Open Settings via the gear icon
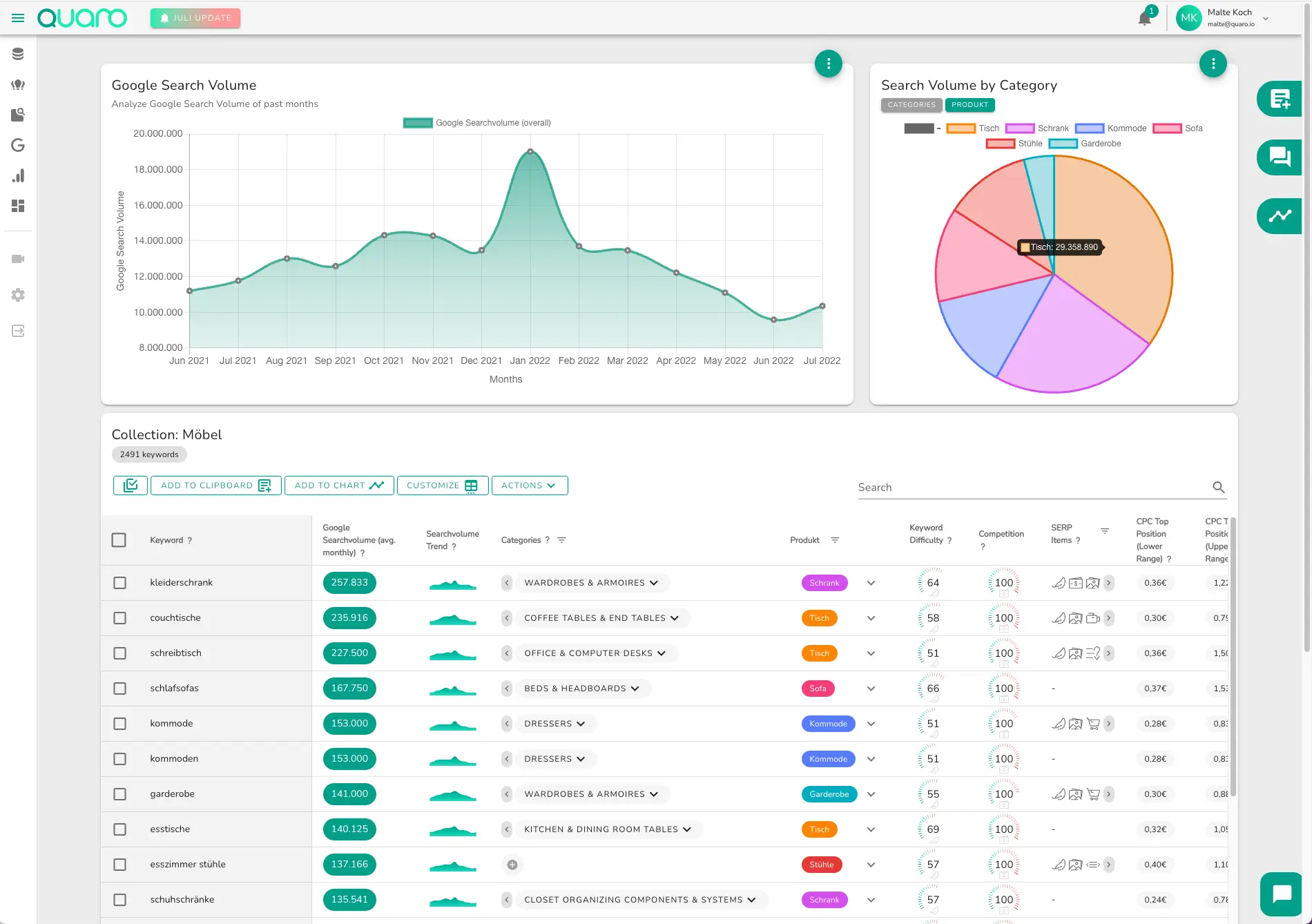1312x924 pixels. pyautogui.click(x=18, y=295)
